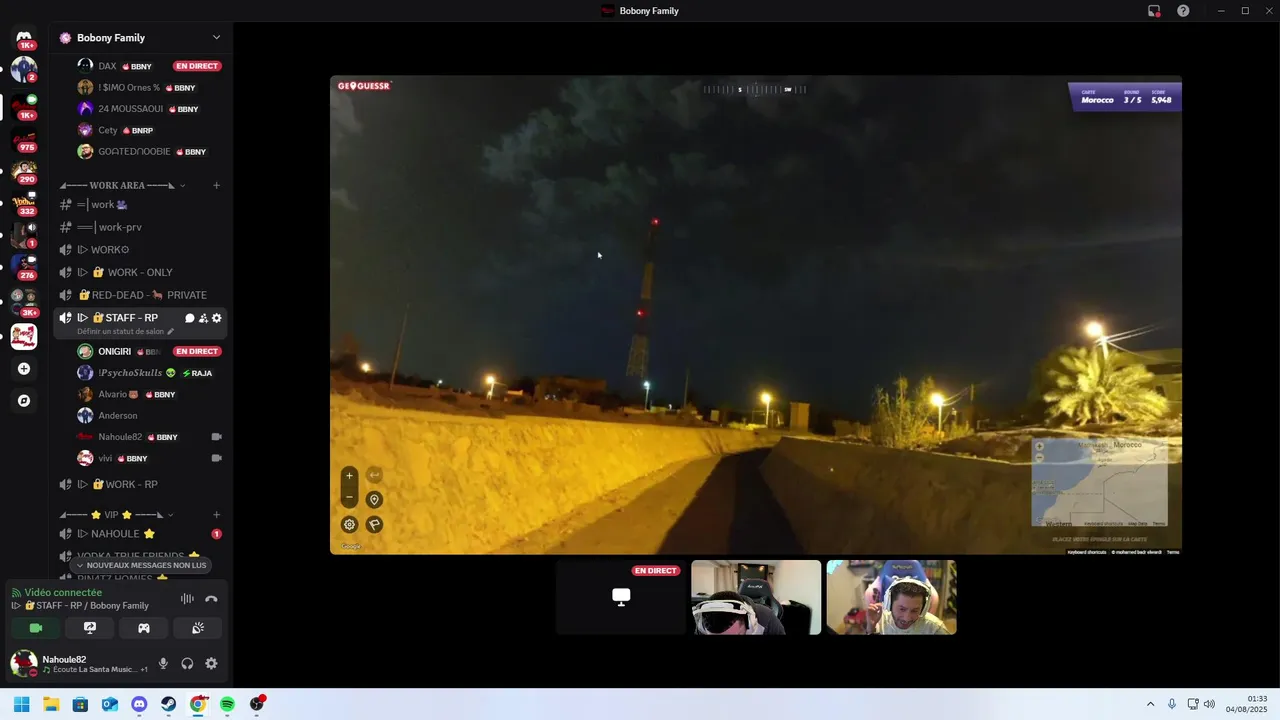Screen dimensions: 1280x720
Task: Join RED-DEAD PRIVATE voice channel
Action: click(140, 295)
